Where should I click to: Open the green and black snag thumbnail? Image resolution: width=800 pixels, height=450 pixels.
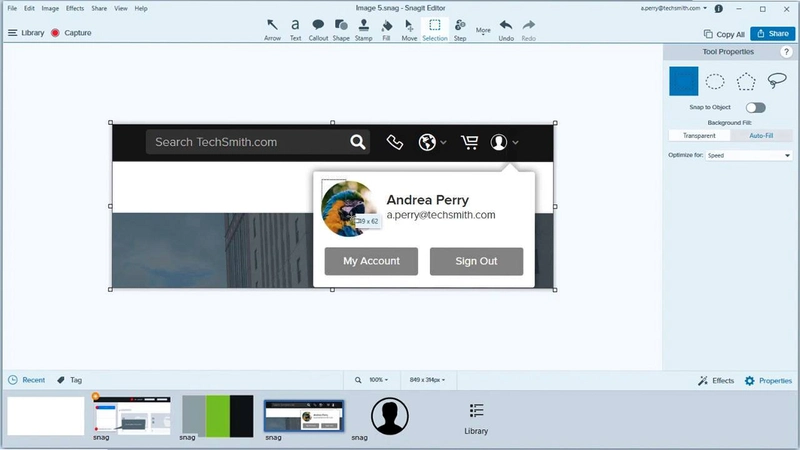click(x=217, y=416)
